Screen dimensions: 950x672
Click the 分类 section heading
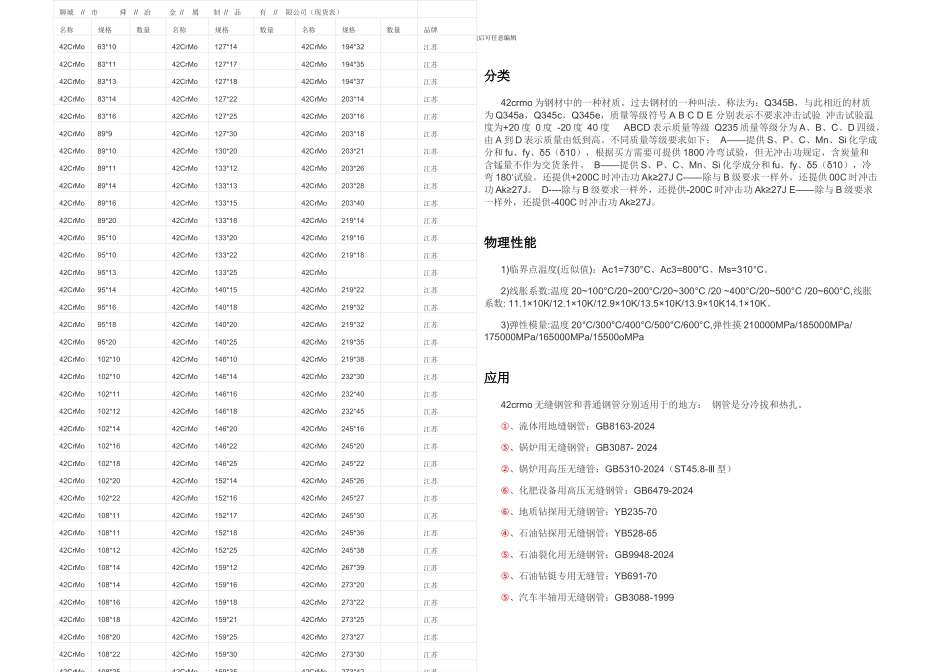[497, 76]
